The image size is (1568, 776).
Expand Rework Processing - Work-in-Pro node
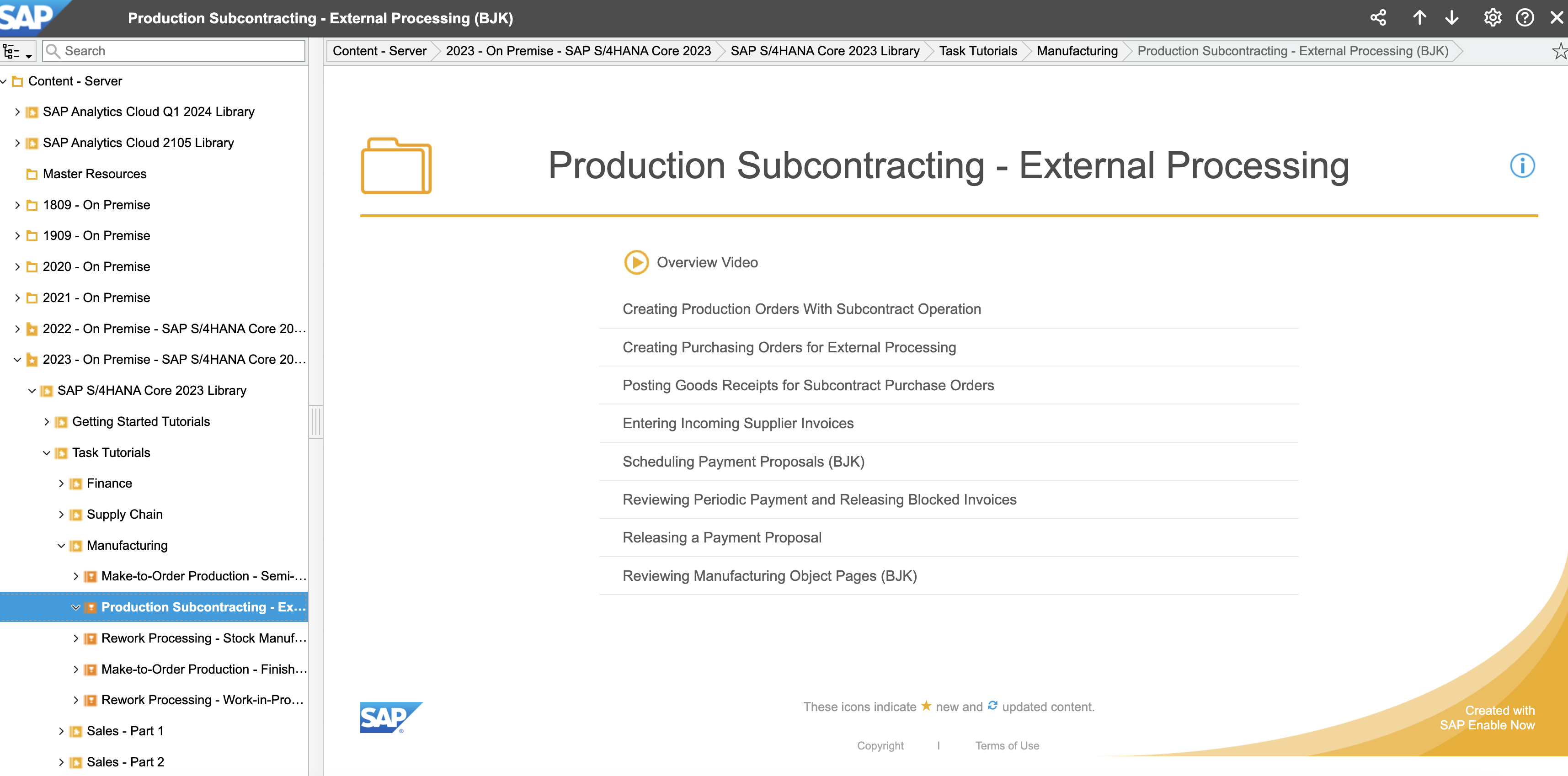(75, 700)
